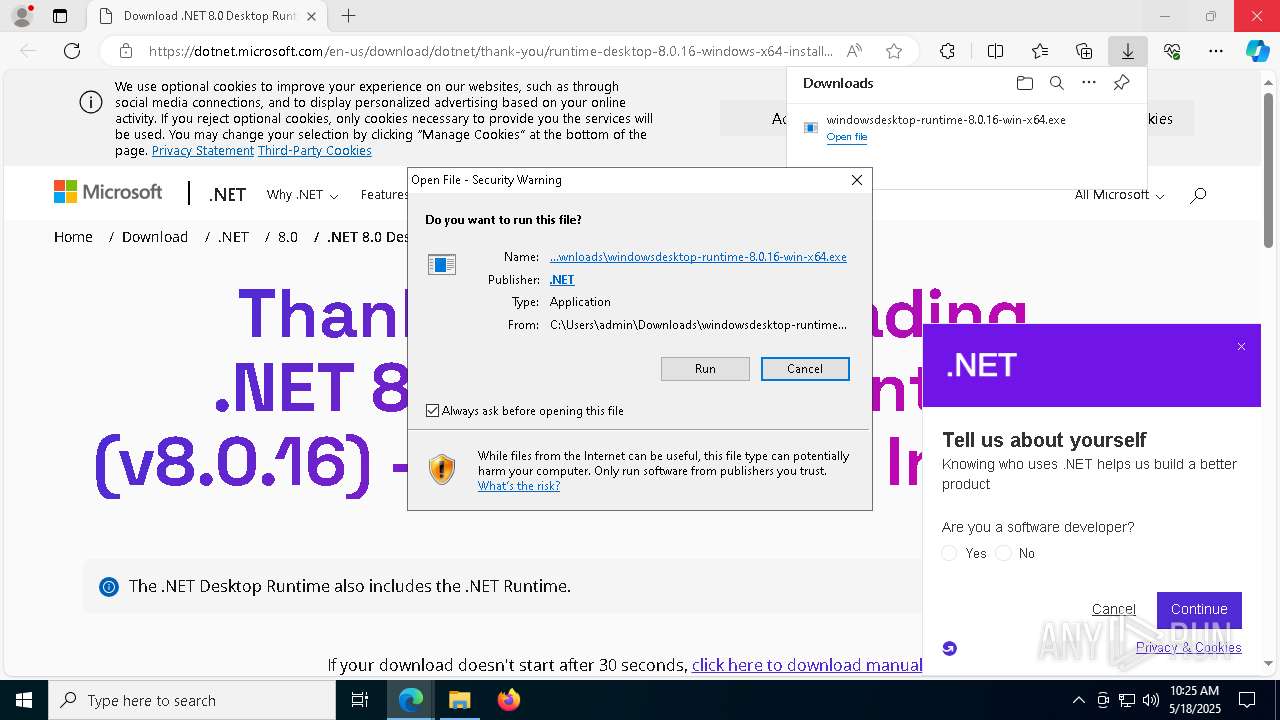Click Continue in the .NET survey
This screenshot has width=1280, height=720.
click(x=1199, y=609)
